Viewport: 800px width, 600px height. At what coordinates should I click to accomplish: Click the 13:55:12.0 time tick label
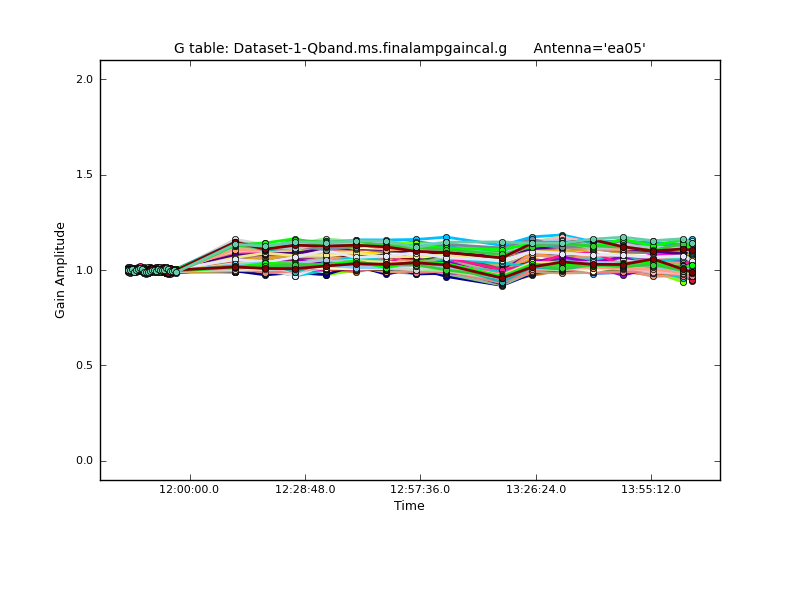651,489
